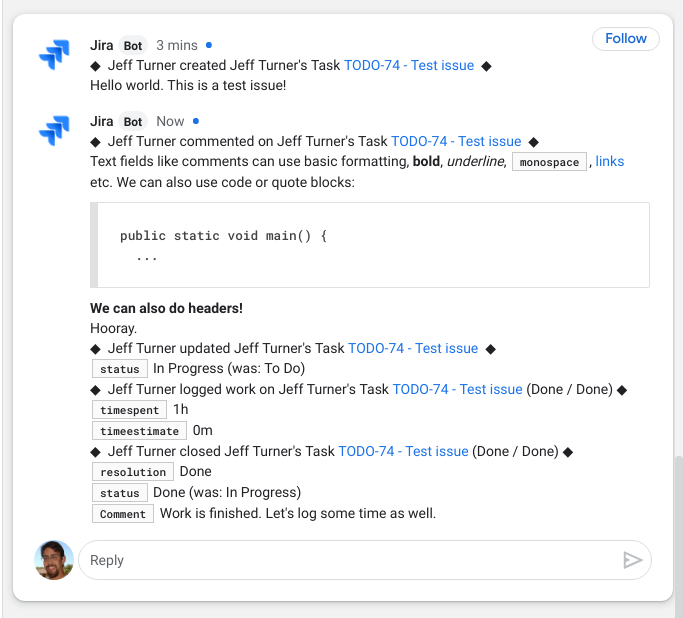Viewport: 683px width, 618px height.
Task: Focus the Reply text field
Action: tap(350, 560)
